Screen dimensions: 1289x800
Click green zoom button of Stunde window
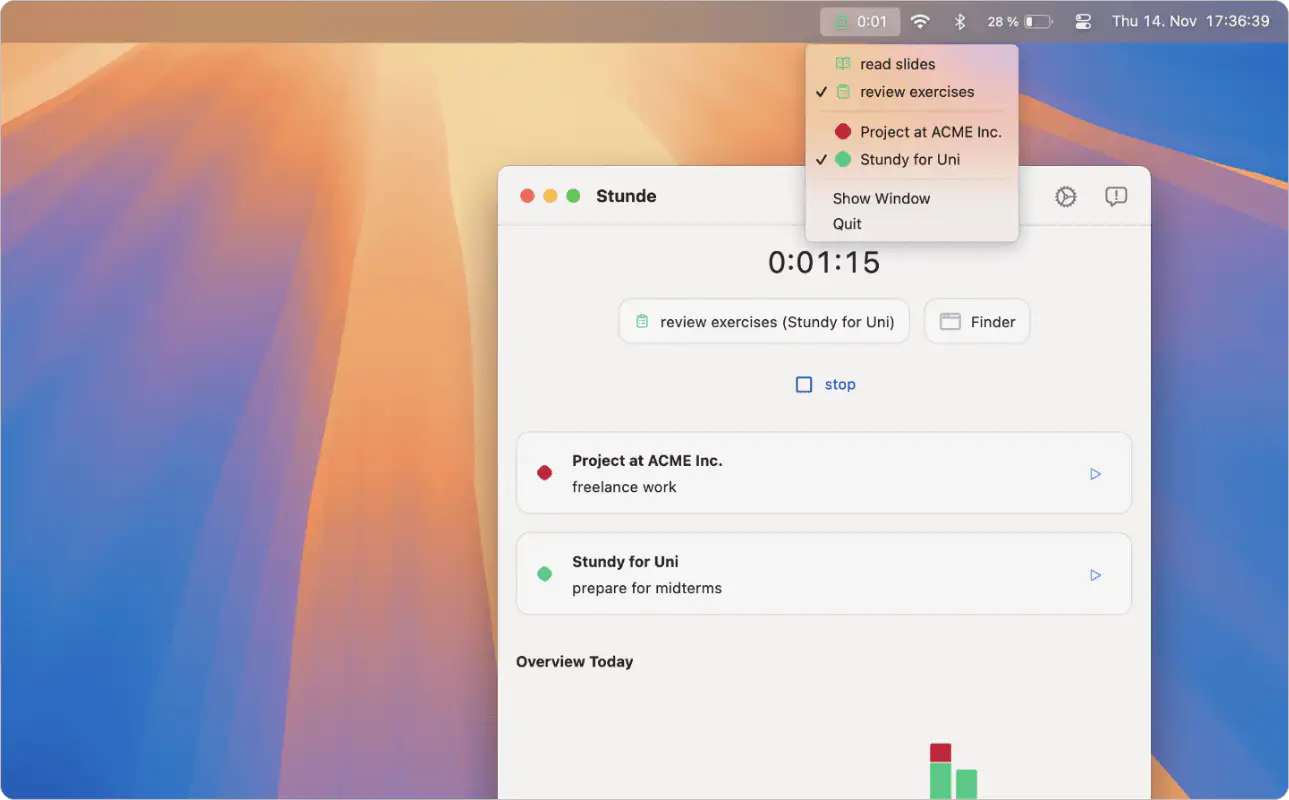pos(573,196)
